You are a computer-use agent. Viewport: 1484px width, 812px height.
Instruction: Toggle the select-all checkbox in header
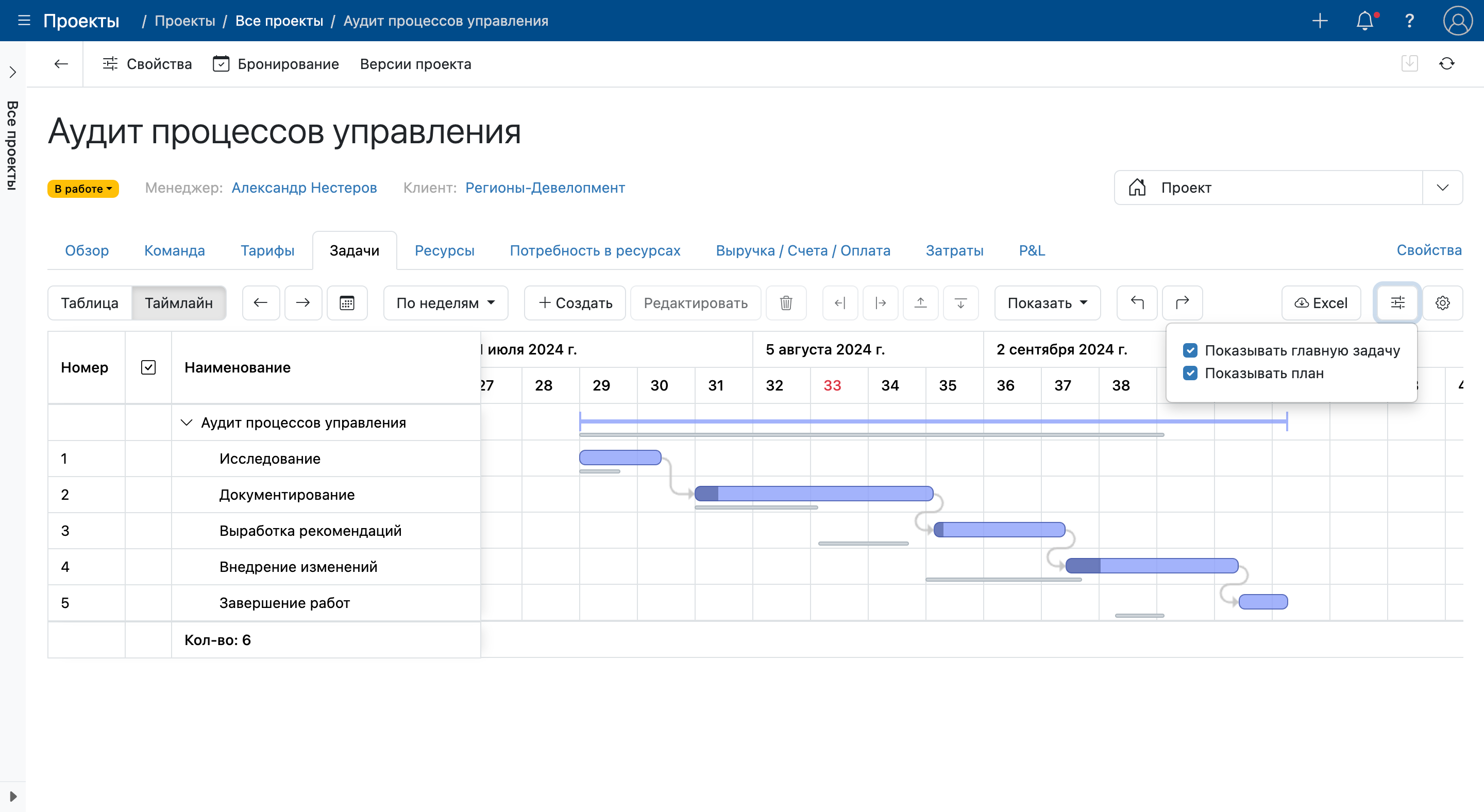pyautogui.click(x=148, y=367)
